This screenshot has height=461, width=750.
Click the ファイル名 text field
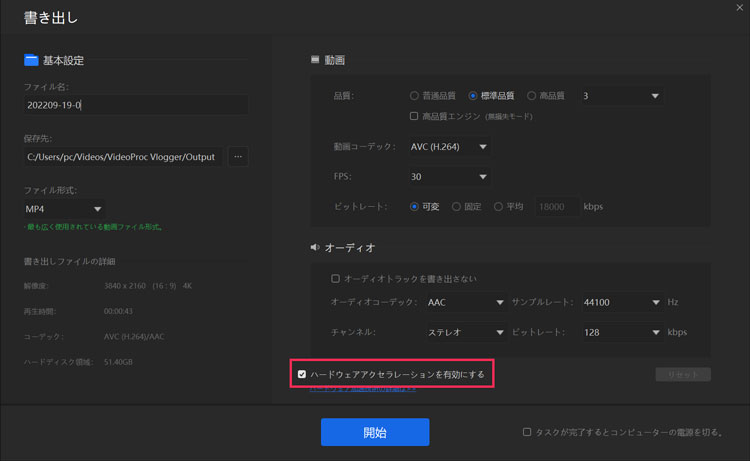point(135,105)
